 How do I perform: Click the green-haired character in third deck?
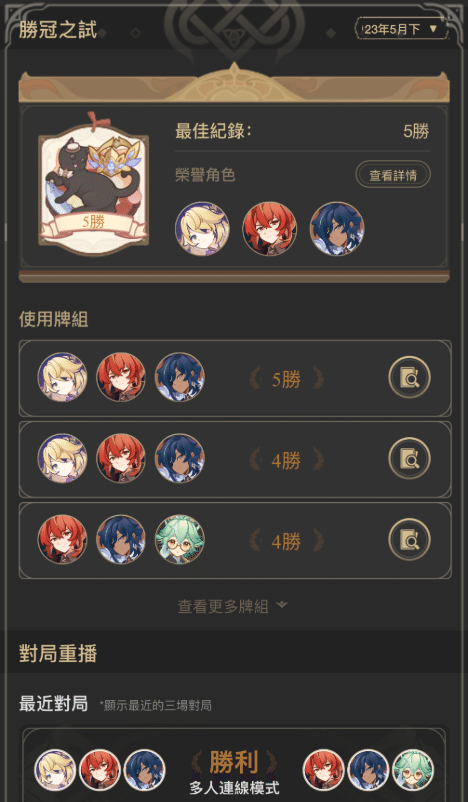pos(180,539)
